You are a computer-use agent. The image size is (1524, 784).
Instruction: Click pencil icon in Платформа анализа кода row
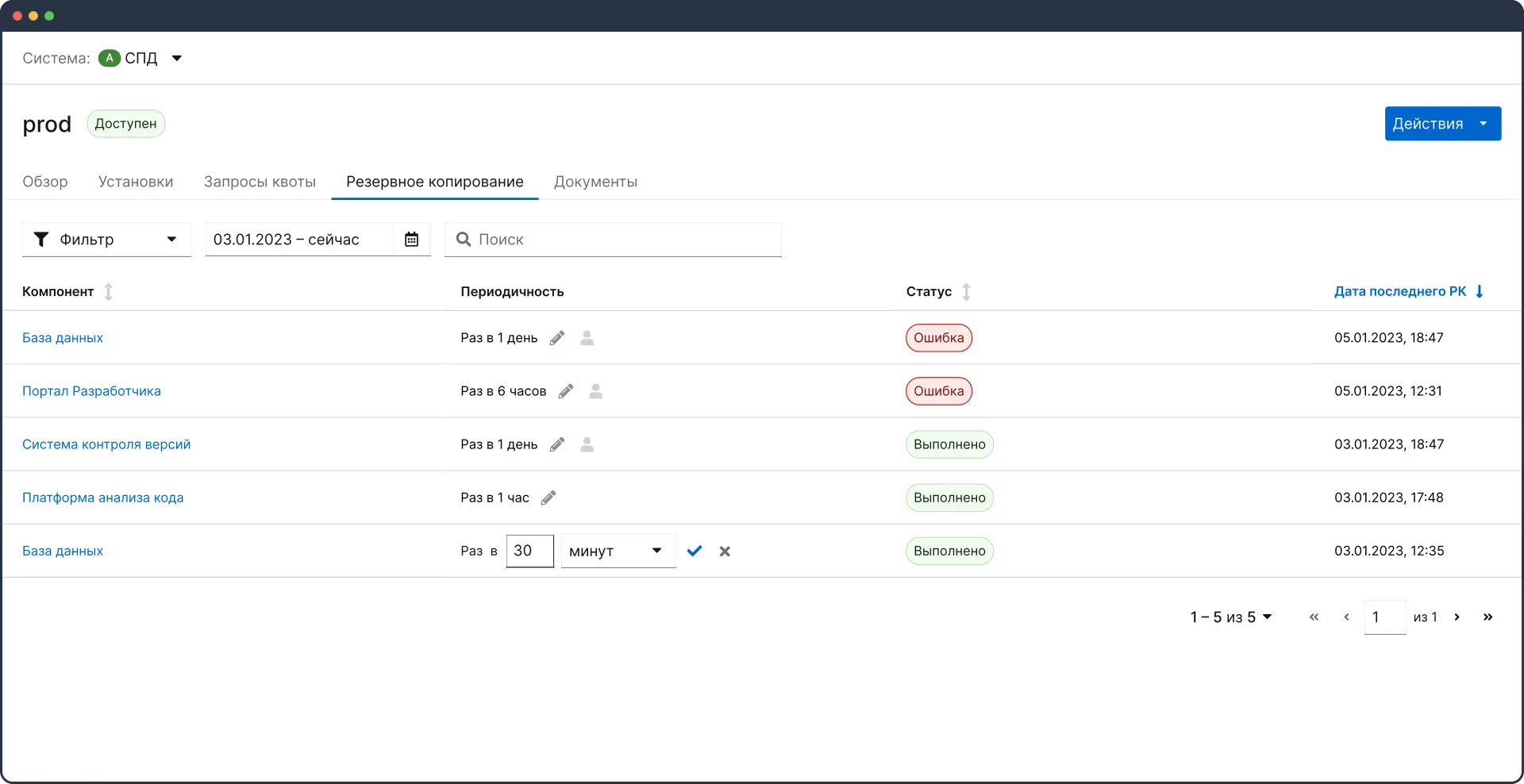point(548,498)
